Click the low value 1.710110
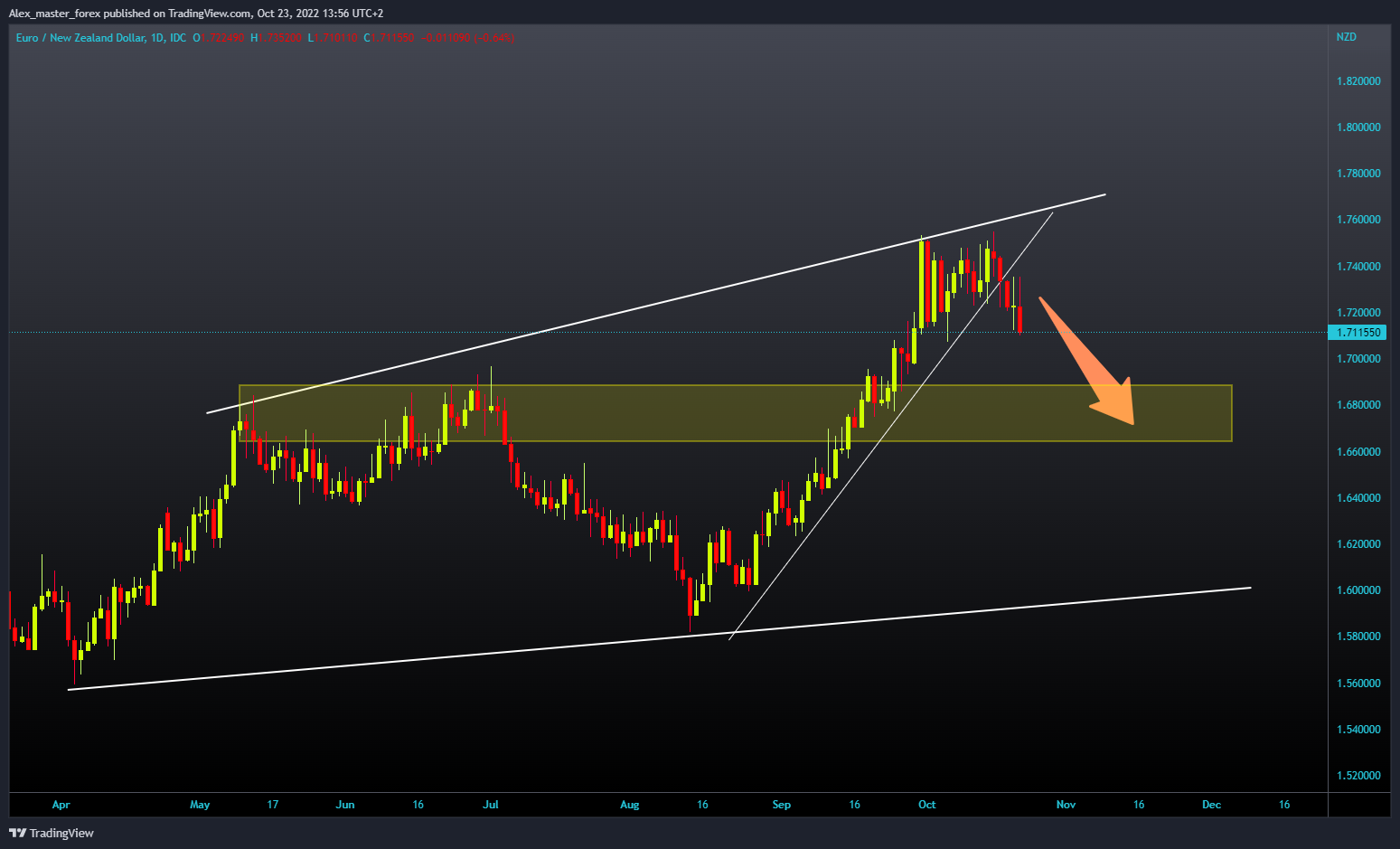 [x=337, y=38]
